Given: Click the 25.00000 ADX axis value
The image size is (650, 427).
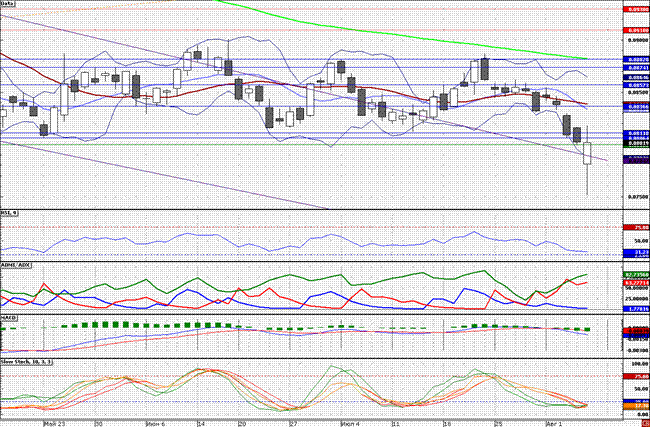Looking at the screenshot, I should pos(638,298).
